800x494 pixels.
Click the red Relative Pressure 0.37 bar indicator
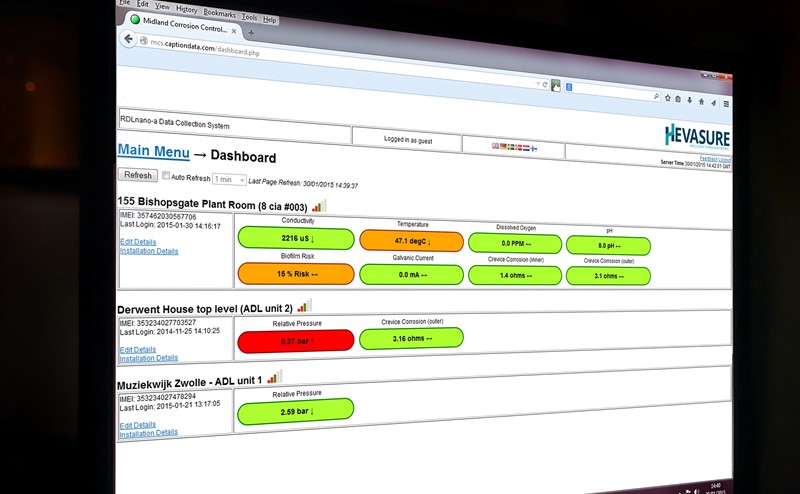coord(296,342)
